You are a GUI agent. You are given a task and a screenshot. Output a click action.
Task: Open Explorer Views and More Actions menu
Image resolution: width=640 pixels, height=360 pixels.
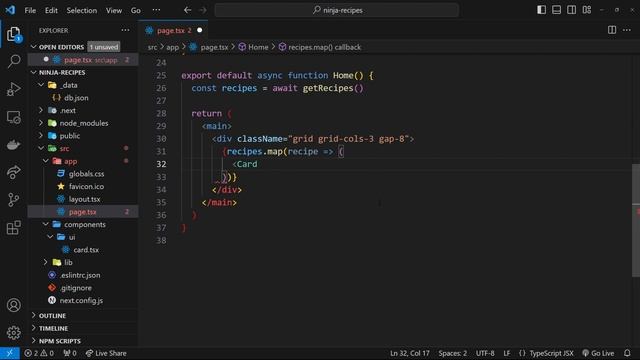coord(125,30)
